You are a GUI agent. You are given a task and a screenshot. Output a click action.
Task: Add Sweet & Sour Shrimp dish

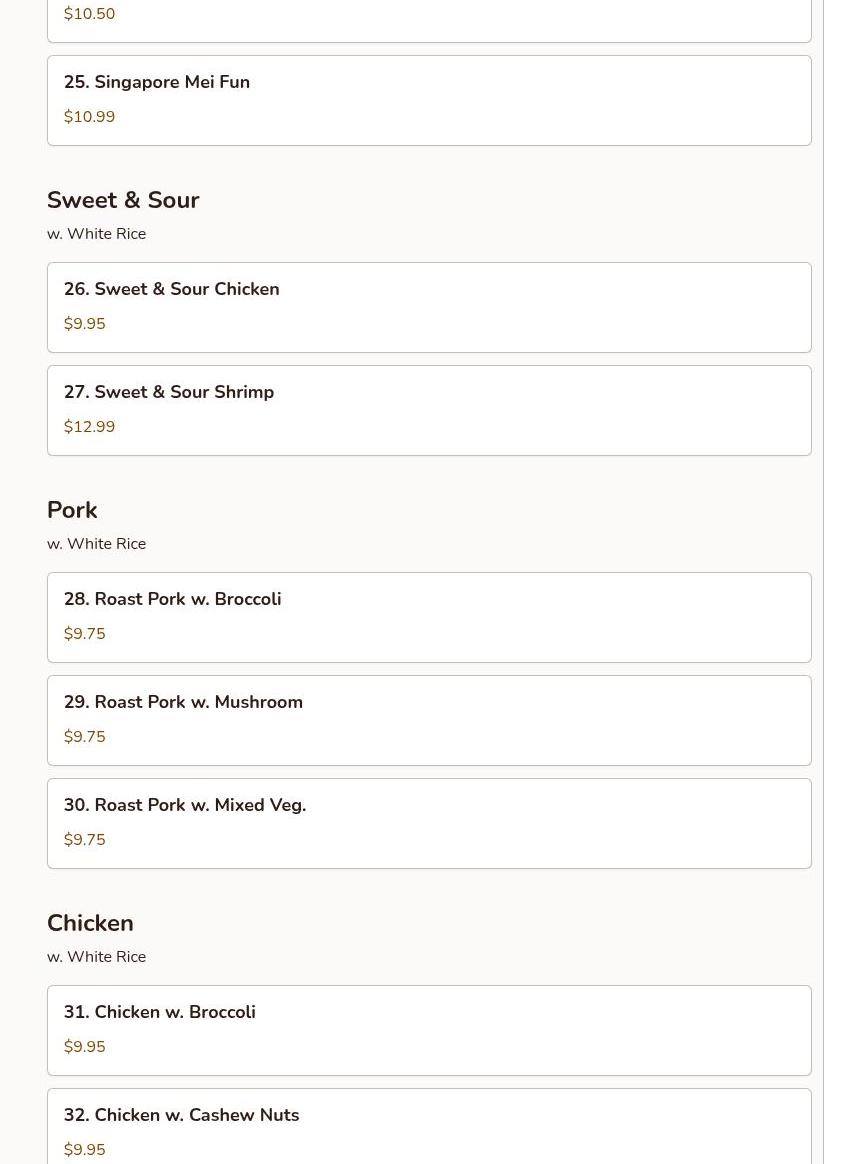pyautogui.click(x=169, y=392)
